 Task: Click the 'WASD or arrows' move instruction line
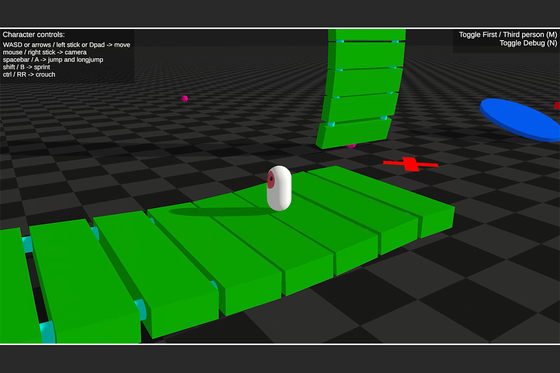tap(66, 45)
